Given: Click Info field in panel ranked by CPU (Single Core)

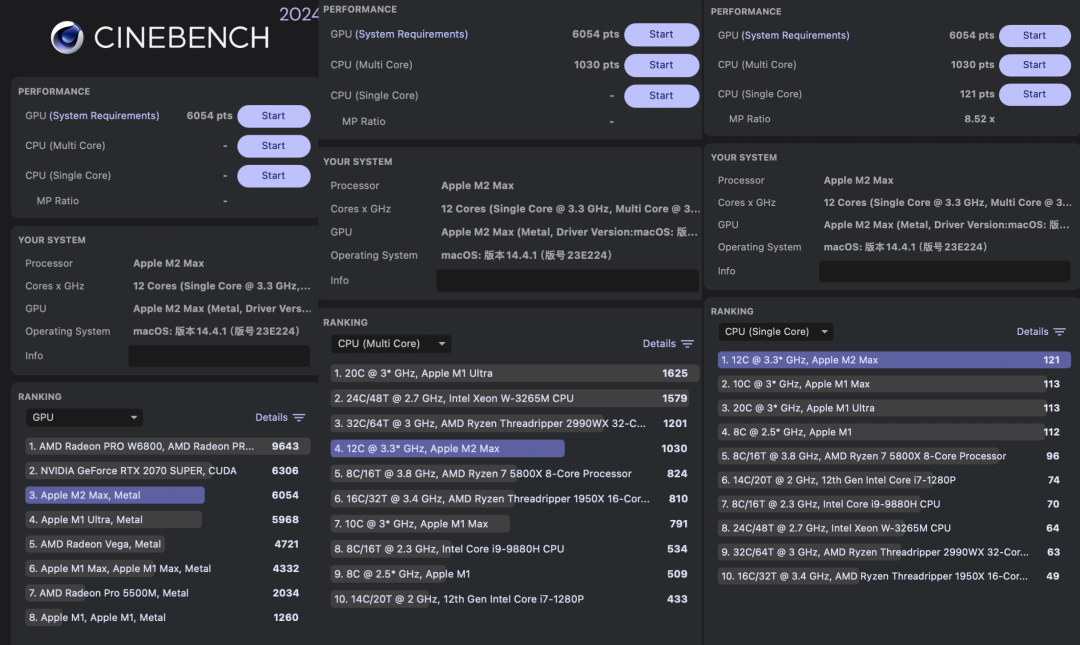Looking at the screenshot, I should coord(944,271).
